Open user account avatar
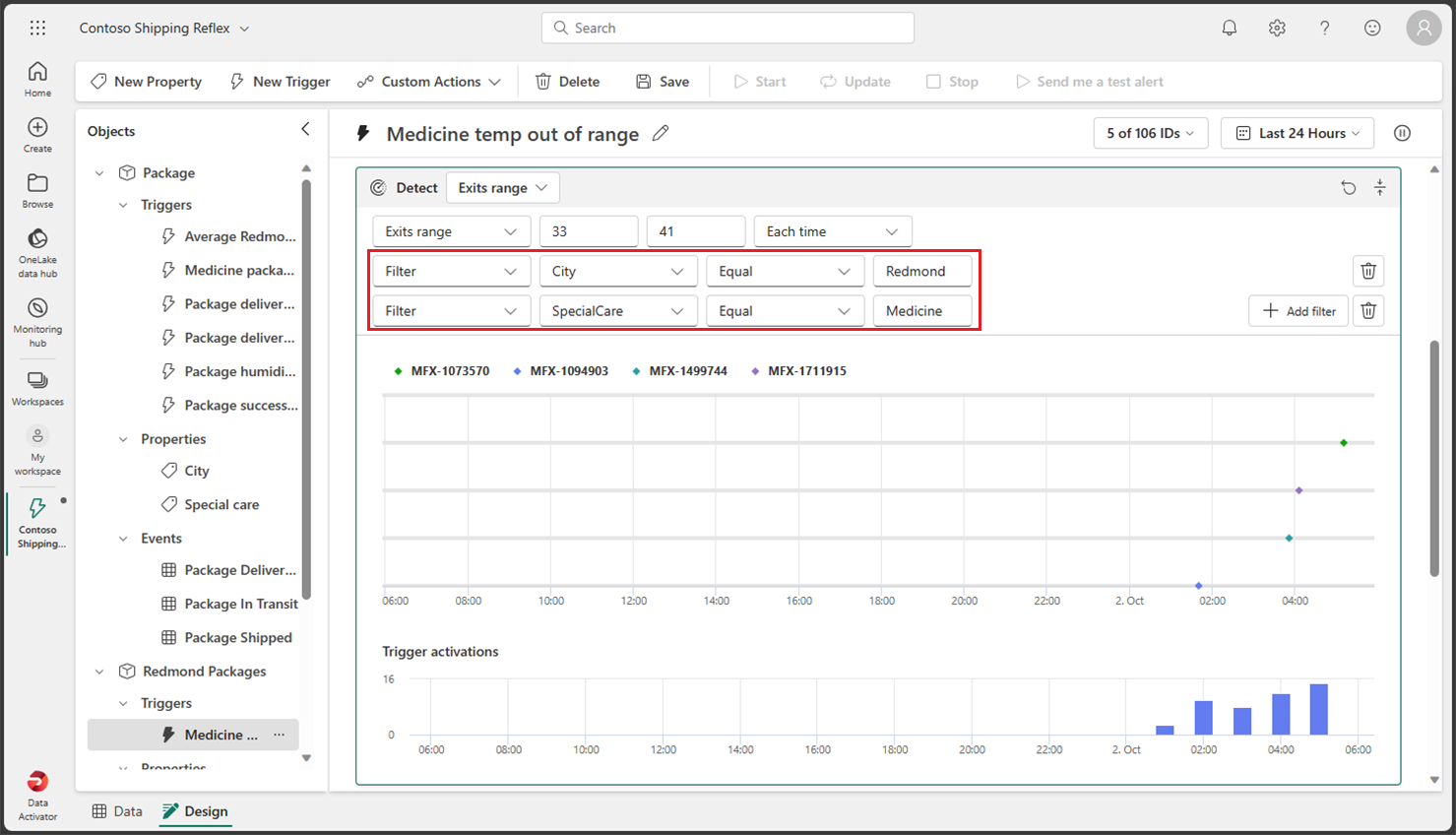Viewport: 1456px width, 835px height. point(1424,28)
